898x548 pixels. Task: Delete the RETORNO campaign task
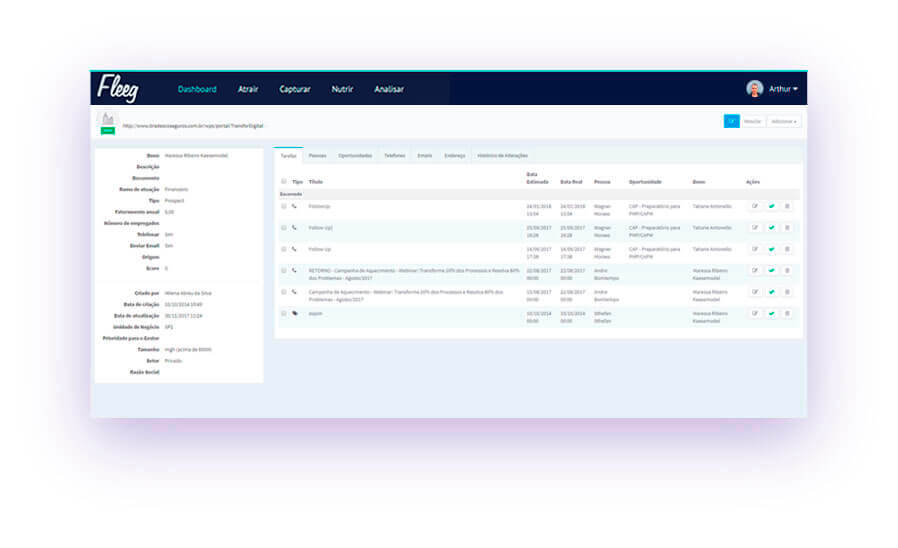pos(787,271)
